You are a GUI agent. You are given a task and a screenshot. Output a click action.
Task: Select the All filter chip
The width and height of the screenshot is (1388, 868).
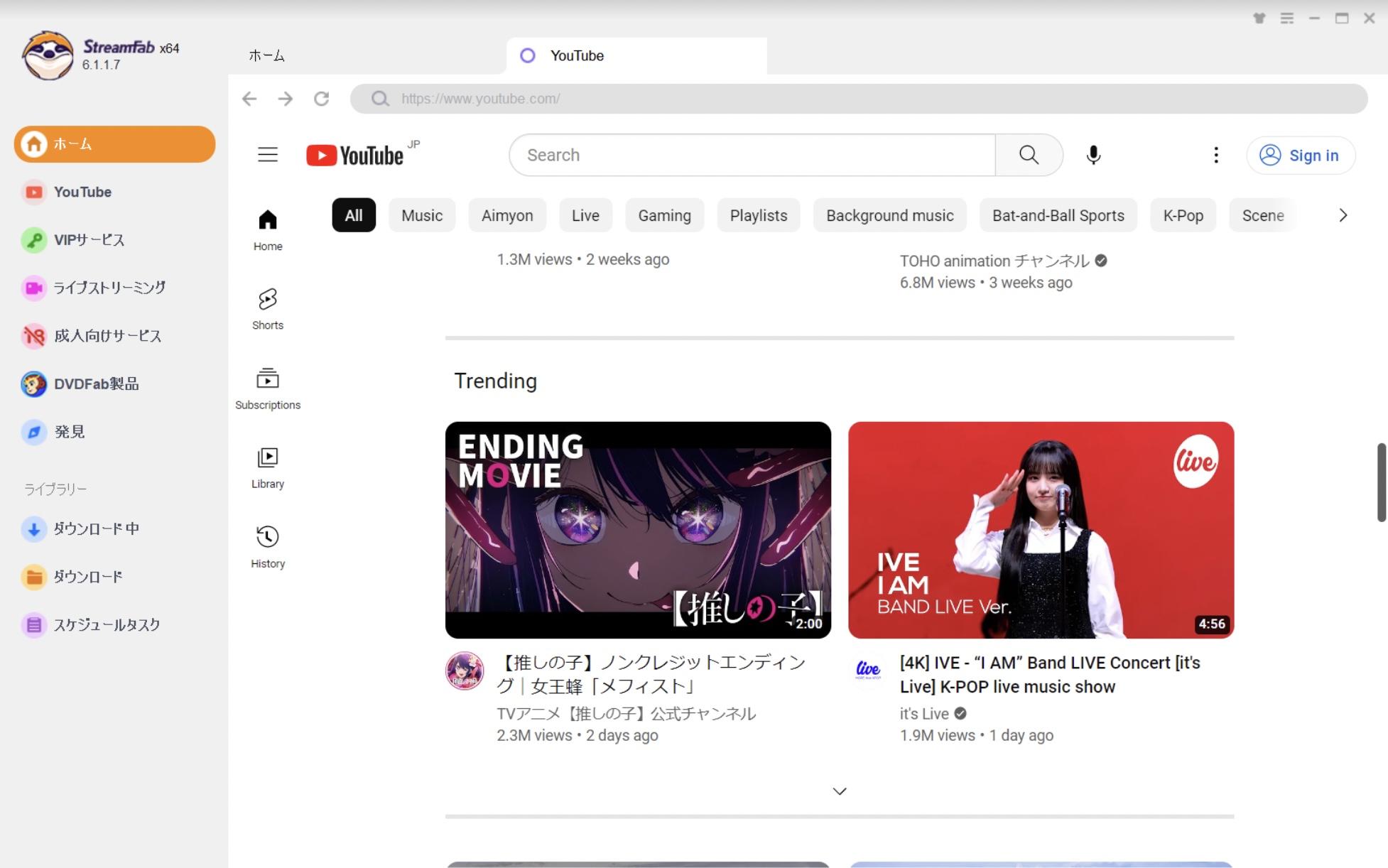click(354, 215)
